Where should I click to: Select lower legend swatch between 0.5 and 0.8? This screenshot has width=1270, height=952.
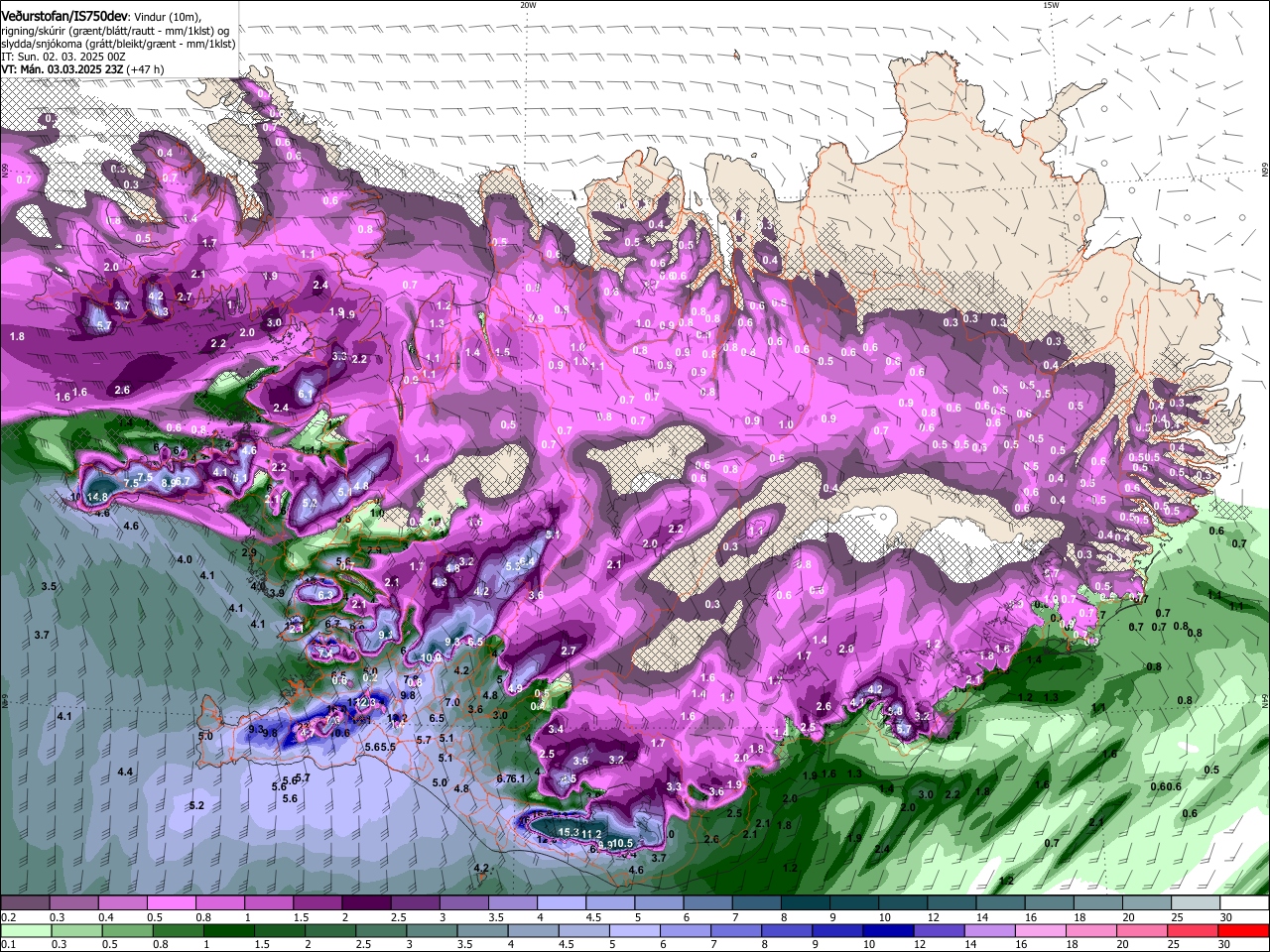tap(129, 930)
